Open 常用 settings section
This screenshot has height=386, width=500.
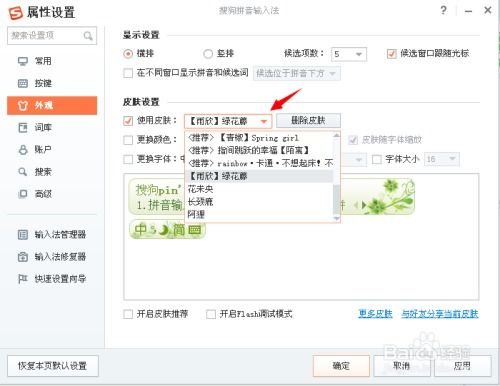[52, 61]
